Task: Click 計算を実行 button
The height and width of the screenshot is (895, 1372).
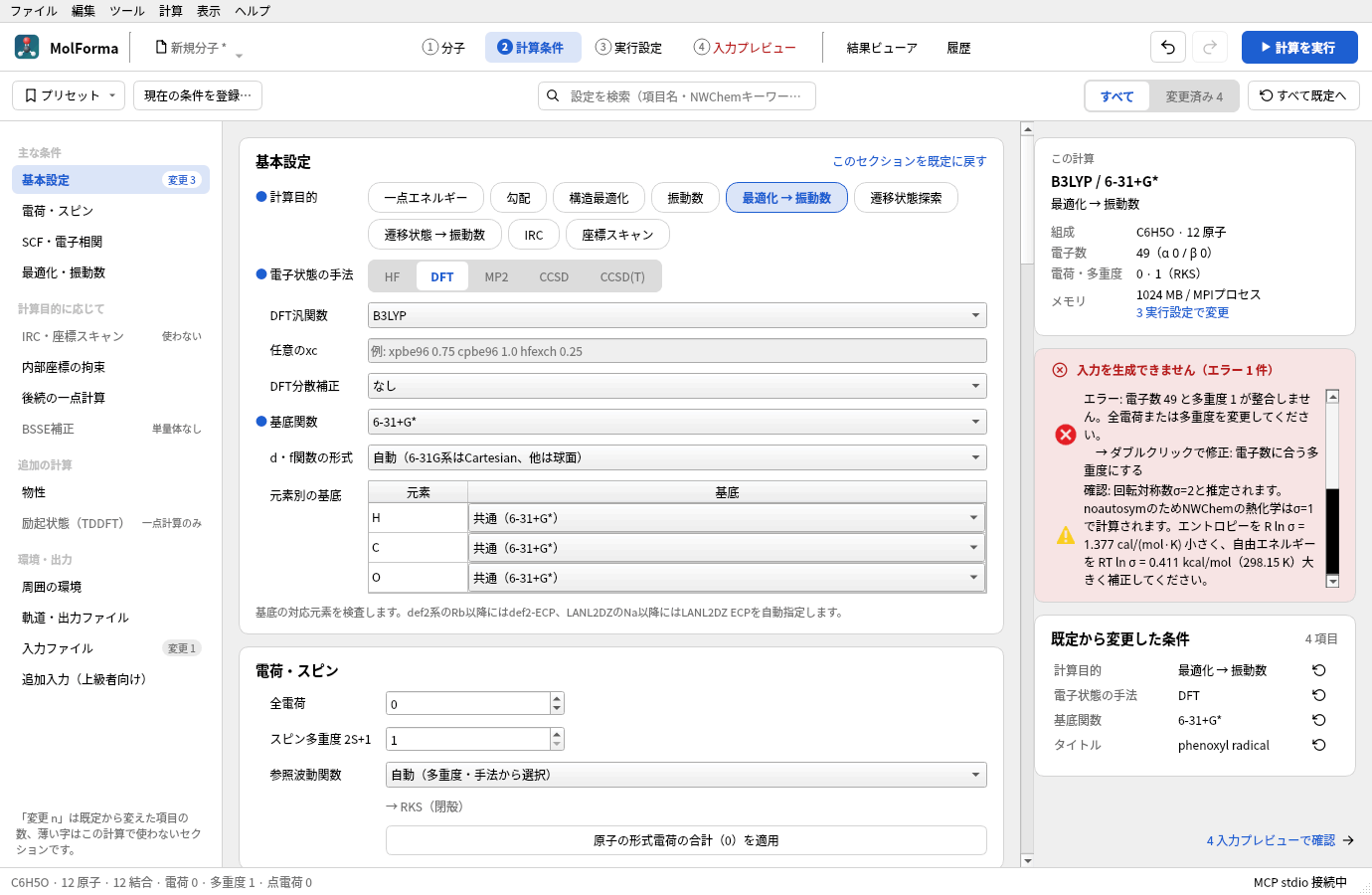Action: pyautogui.click(x=1299, y=47)
